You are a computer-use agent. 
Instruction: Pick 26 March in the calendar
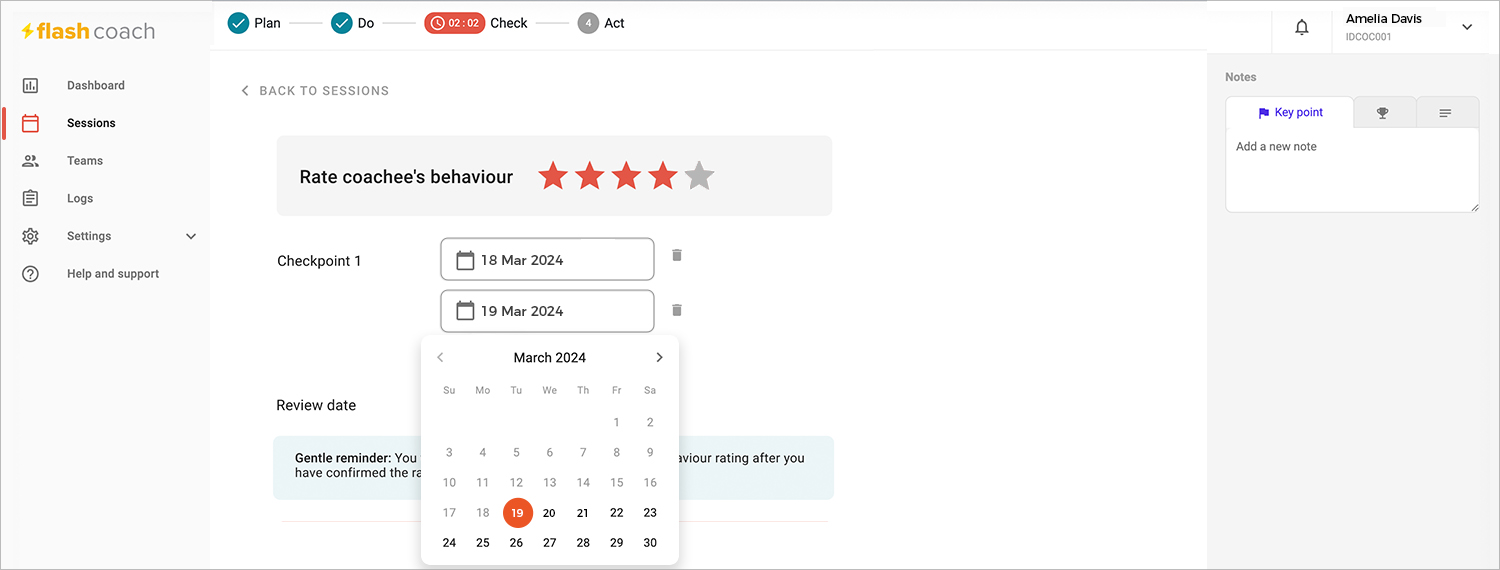tap(516, 543)
